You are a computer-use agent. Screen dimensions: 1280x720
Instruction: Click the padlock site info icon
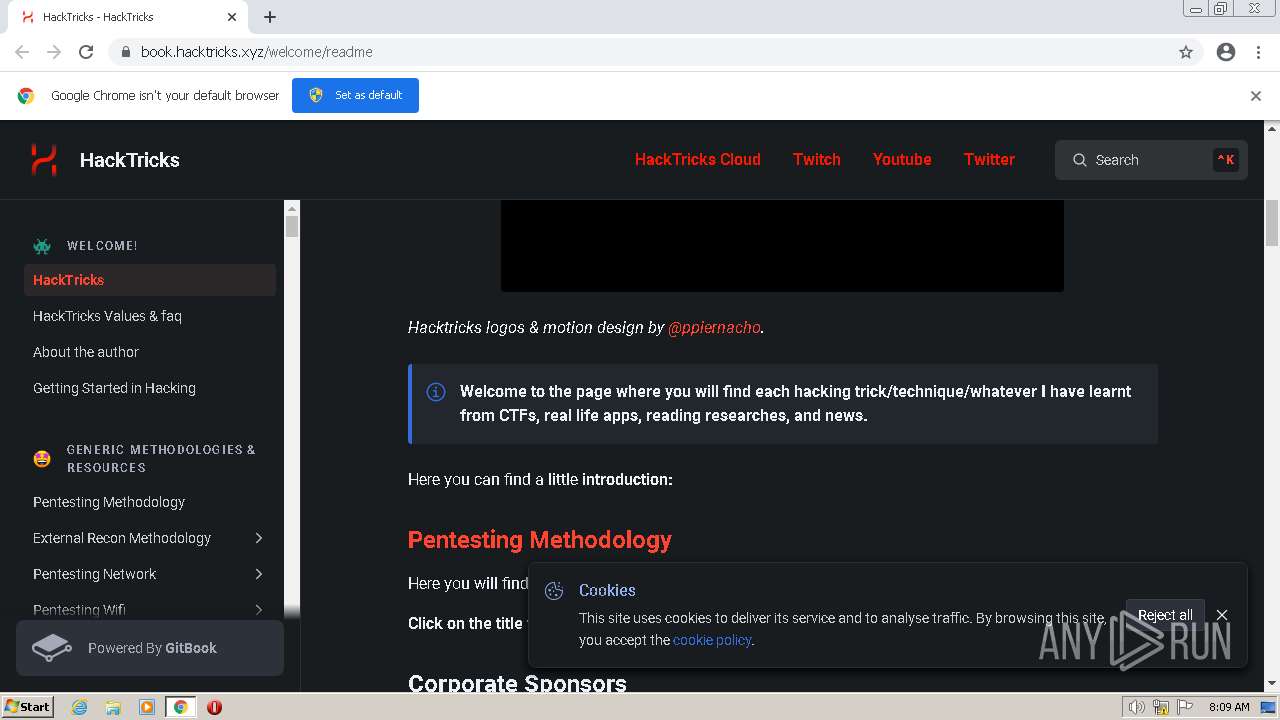pos(126,52)
